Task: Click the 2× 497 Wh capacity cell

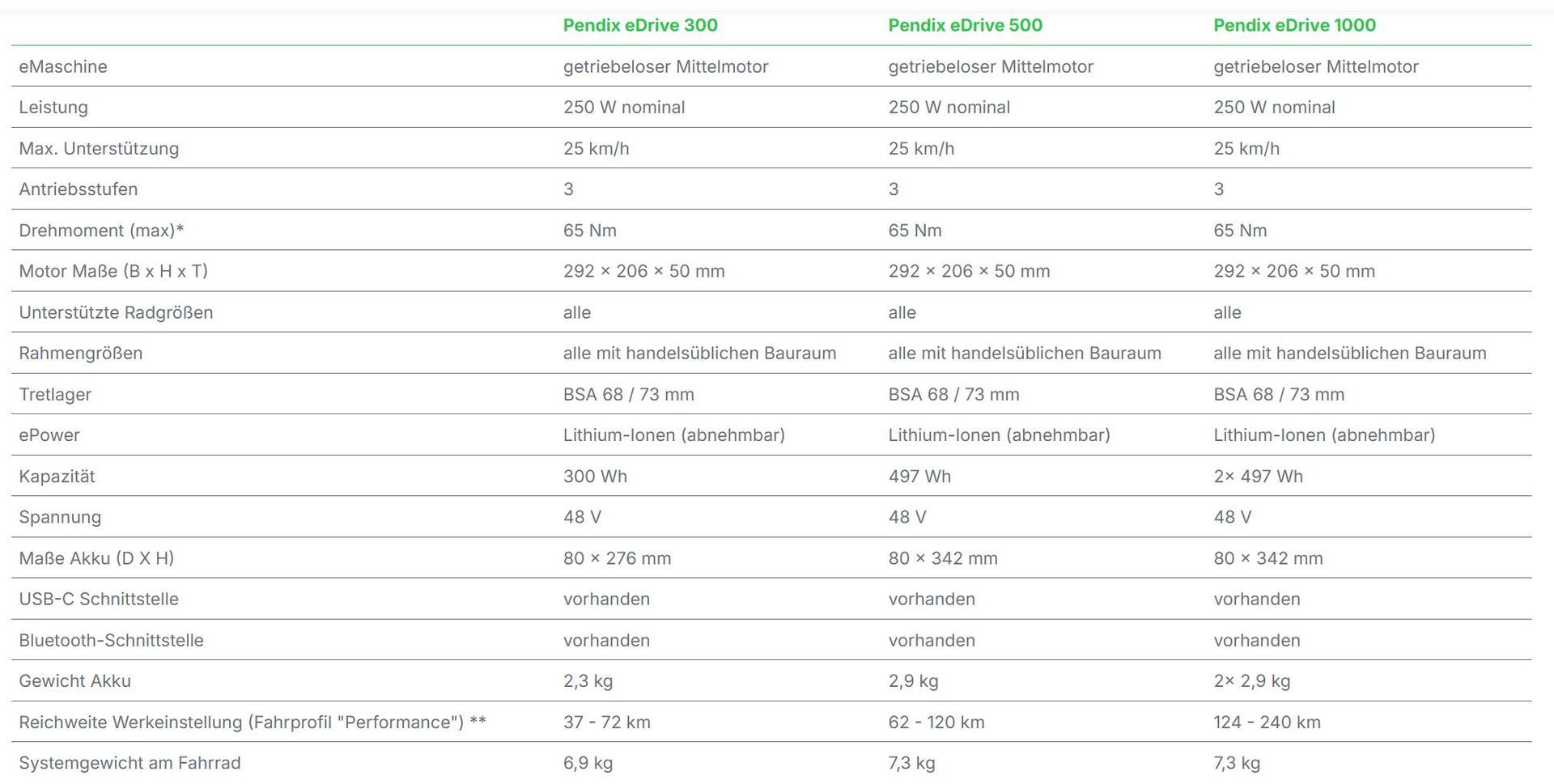Action: coord(1258,476)
